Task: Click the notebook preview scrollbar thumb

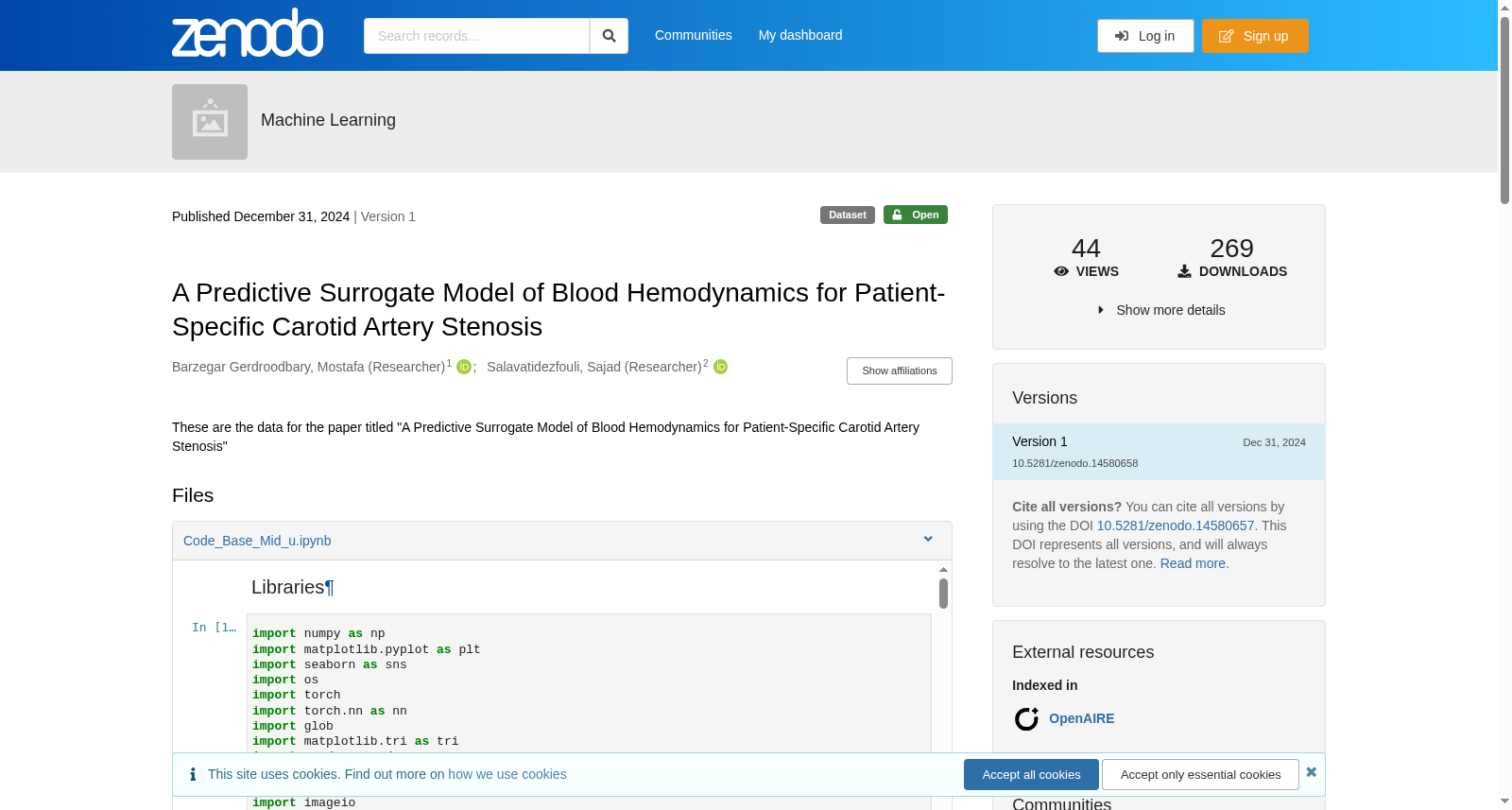Action: point(943,594)
